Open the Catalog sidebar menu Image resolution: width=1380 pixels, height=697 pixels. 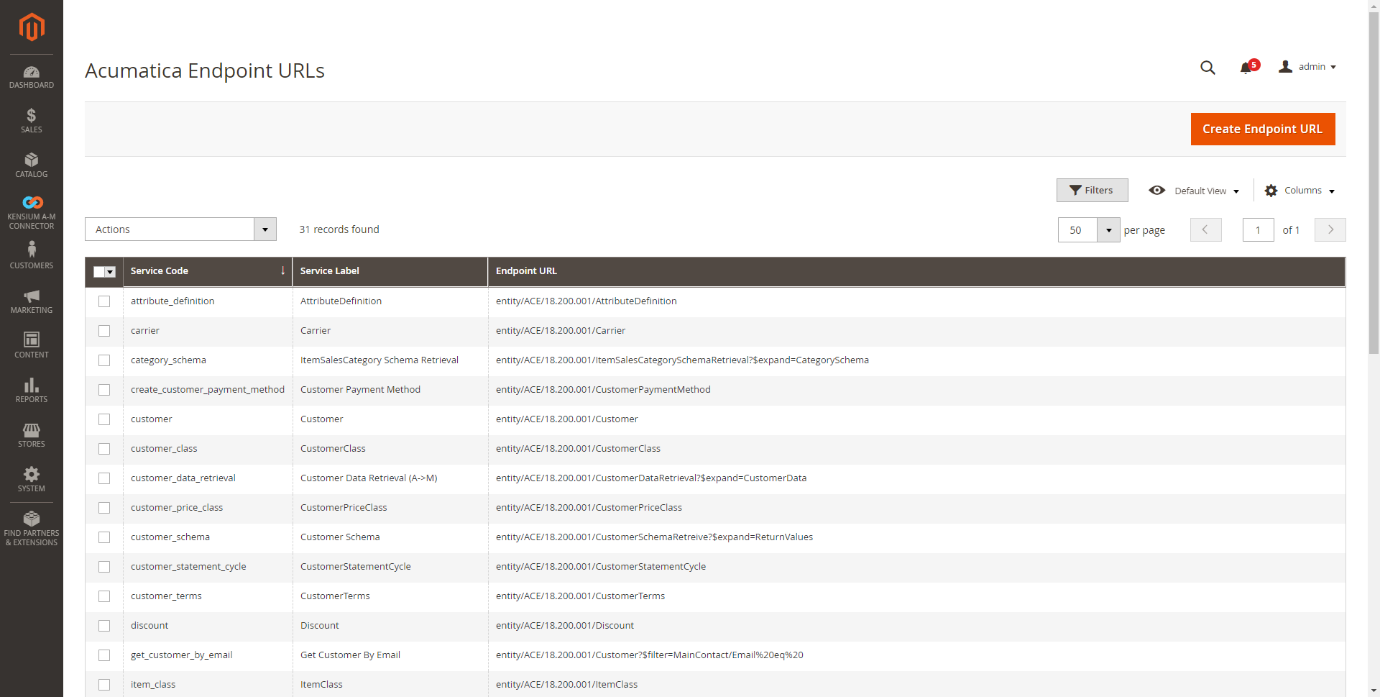(x=31, y=165)
